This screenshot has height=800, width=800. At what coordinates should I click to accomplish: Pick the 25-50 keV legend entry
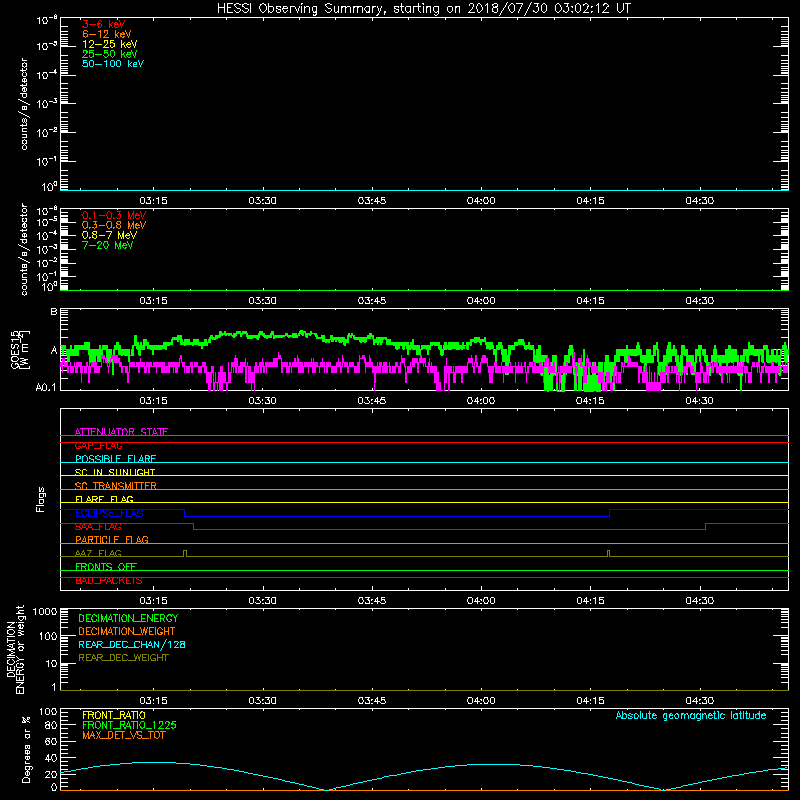point(110,54)
